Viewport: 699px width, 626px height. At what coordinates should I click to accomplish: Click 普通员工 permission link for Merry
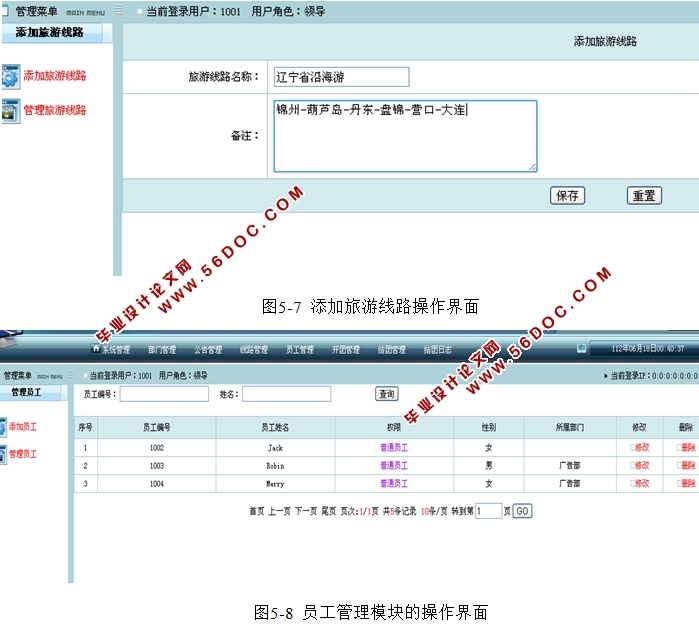(394, 483)
